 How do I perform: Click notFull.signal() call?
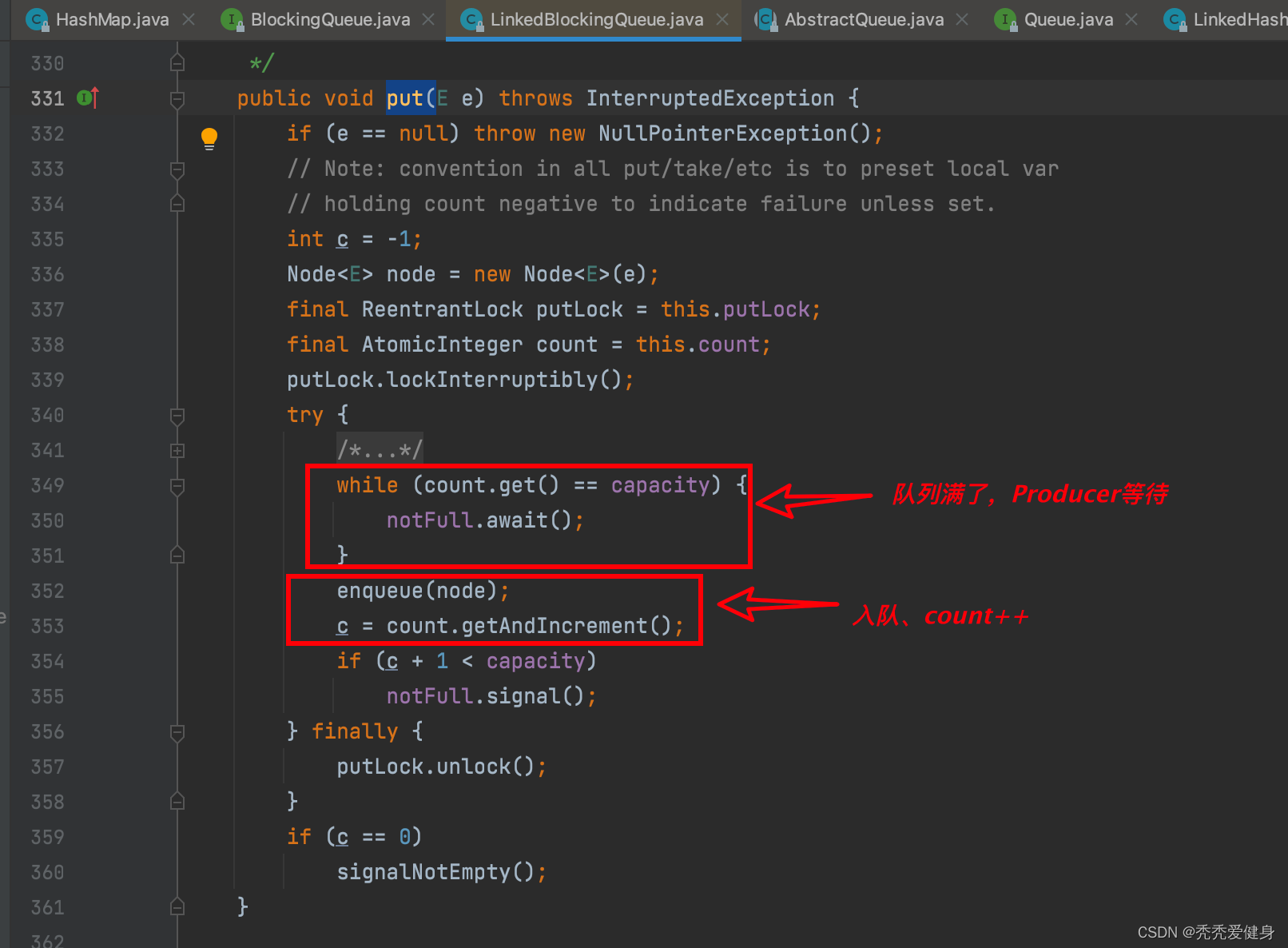pos(486,696)
